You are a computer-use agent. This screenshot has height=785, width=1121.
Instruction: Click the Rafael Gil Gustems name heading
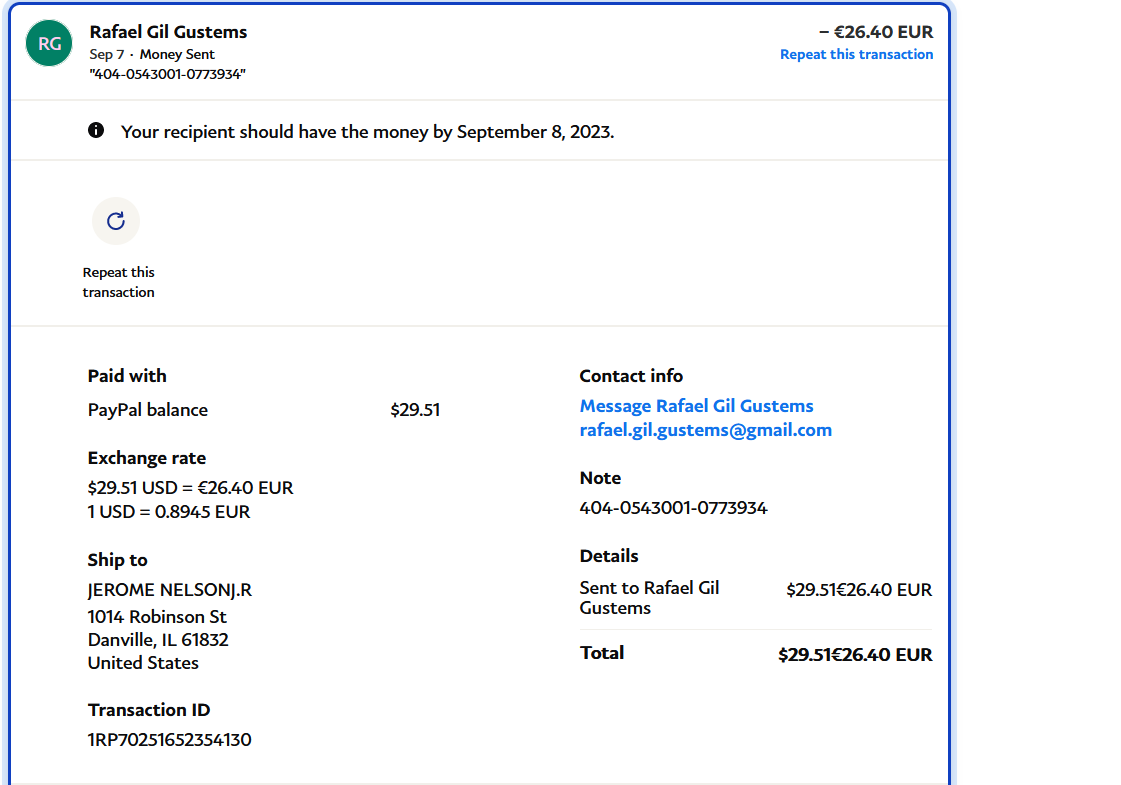point(168,32)
